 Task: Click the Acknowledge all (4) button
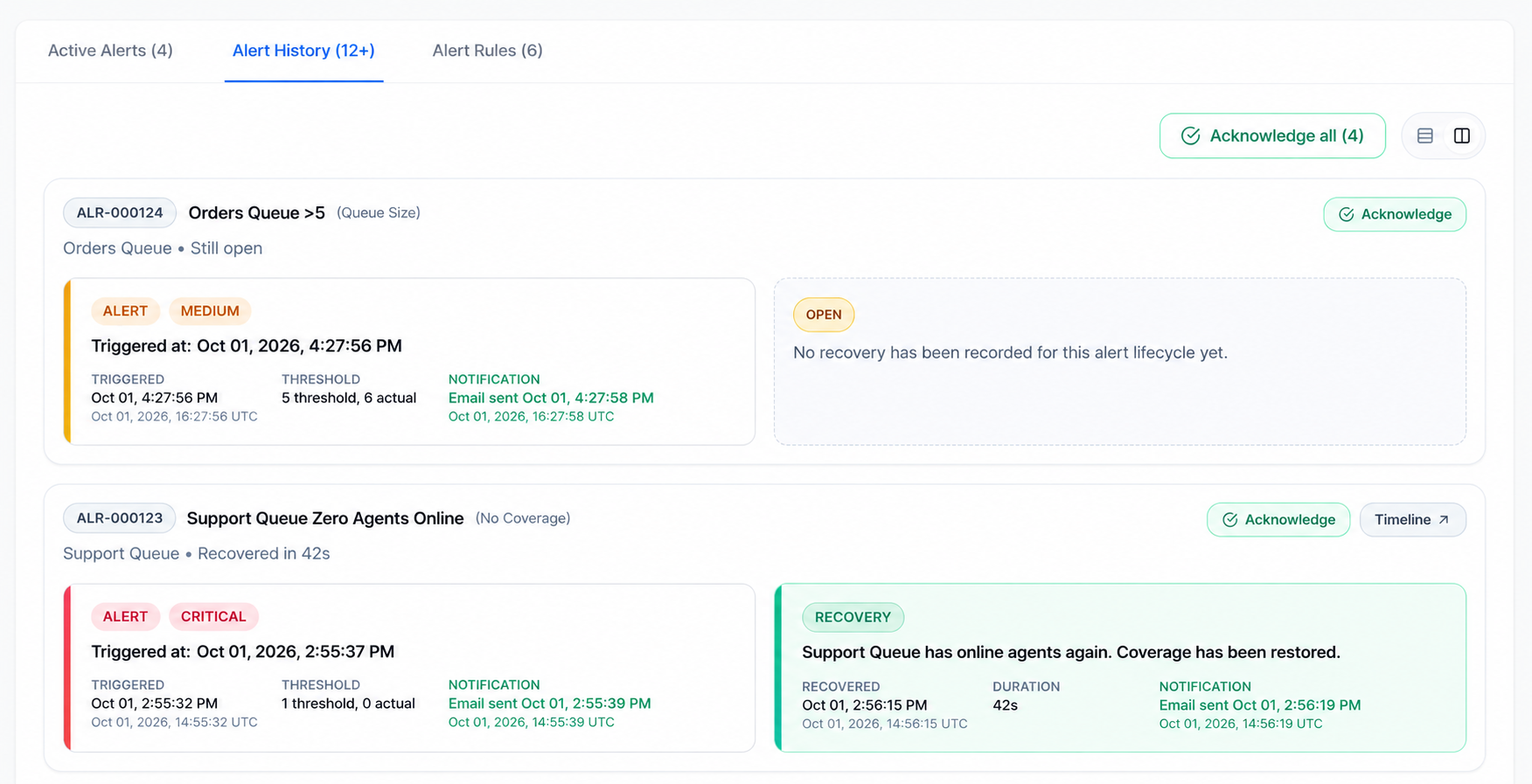point(1272,135)
